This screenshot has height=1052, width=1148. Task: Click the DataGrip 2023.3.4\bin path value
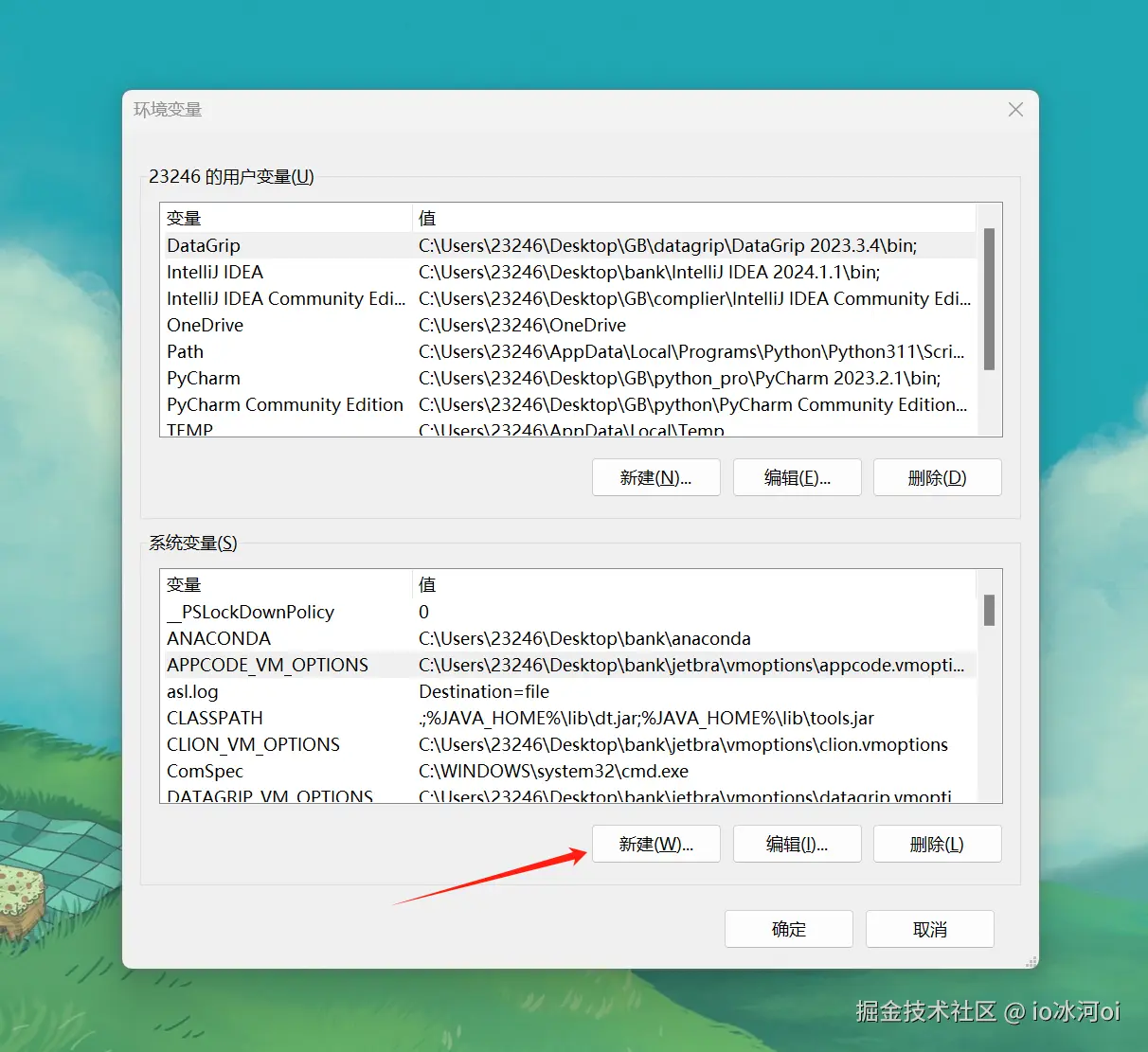pos(668,245)
